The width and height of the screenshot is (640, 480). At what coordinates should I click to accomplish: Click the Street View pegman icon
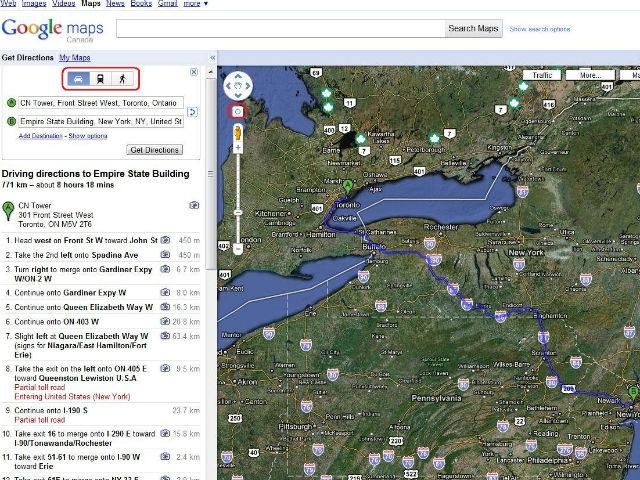click(x=238, y=129)
